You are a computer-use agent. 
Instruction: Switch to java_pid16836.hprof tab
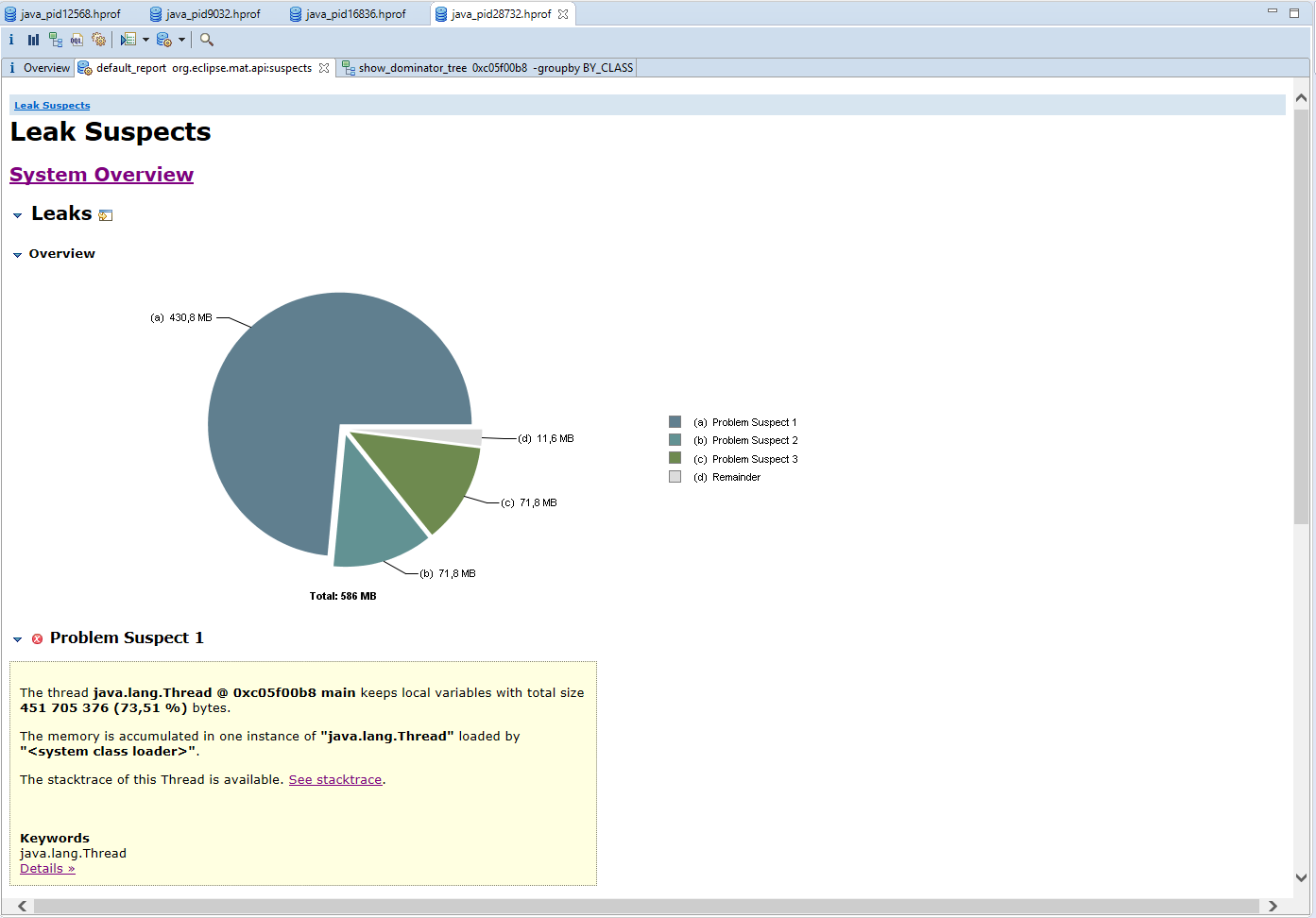click(x=348, y=14)
